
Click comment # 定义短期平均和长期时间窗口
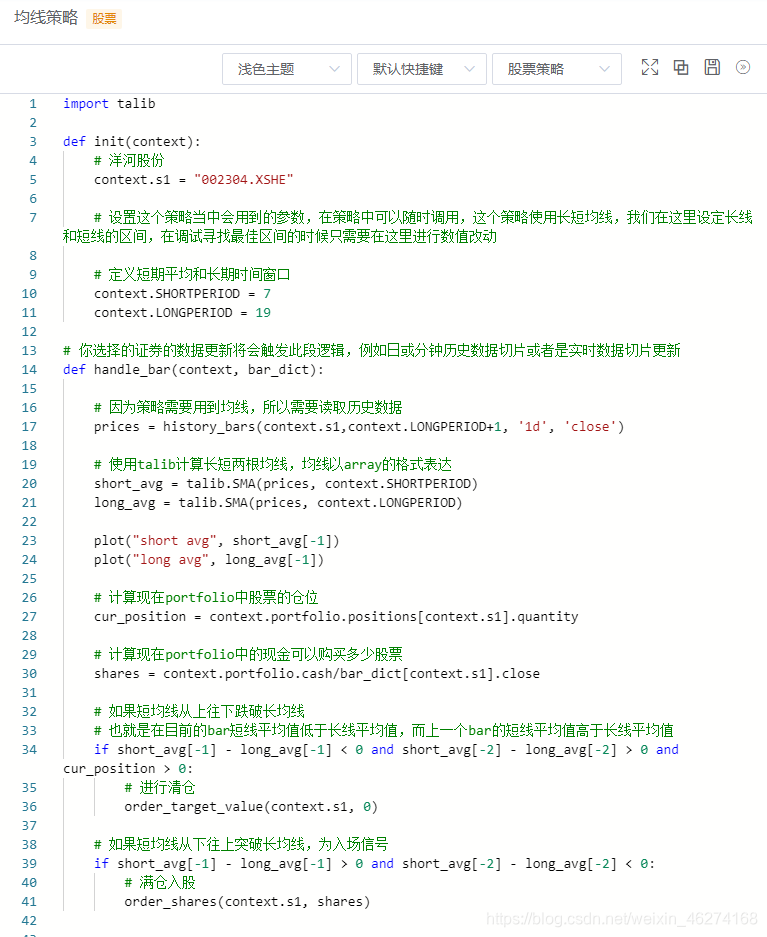point(192,275)
